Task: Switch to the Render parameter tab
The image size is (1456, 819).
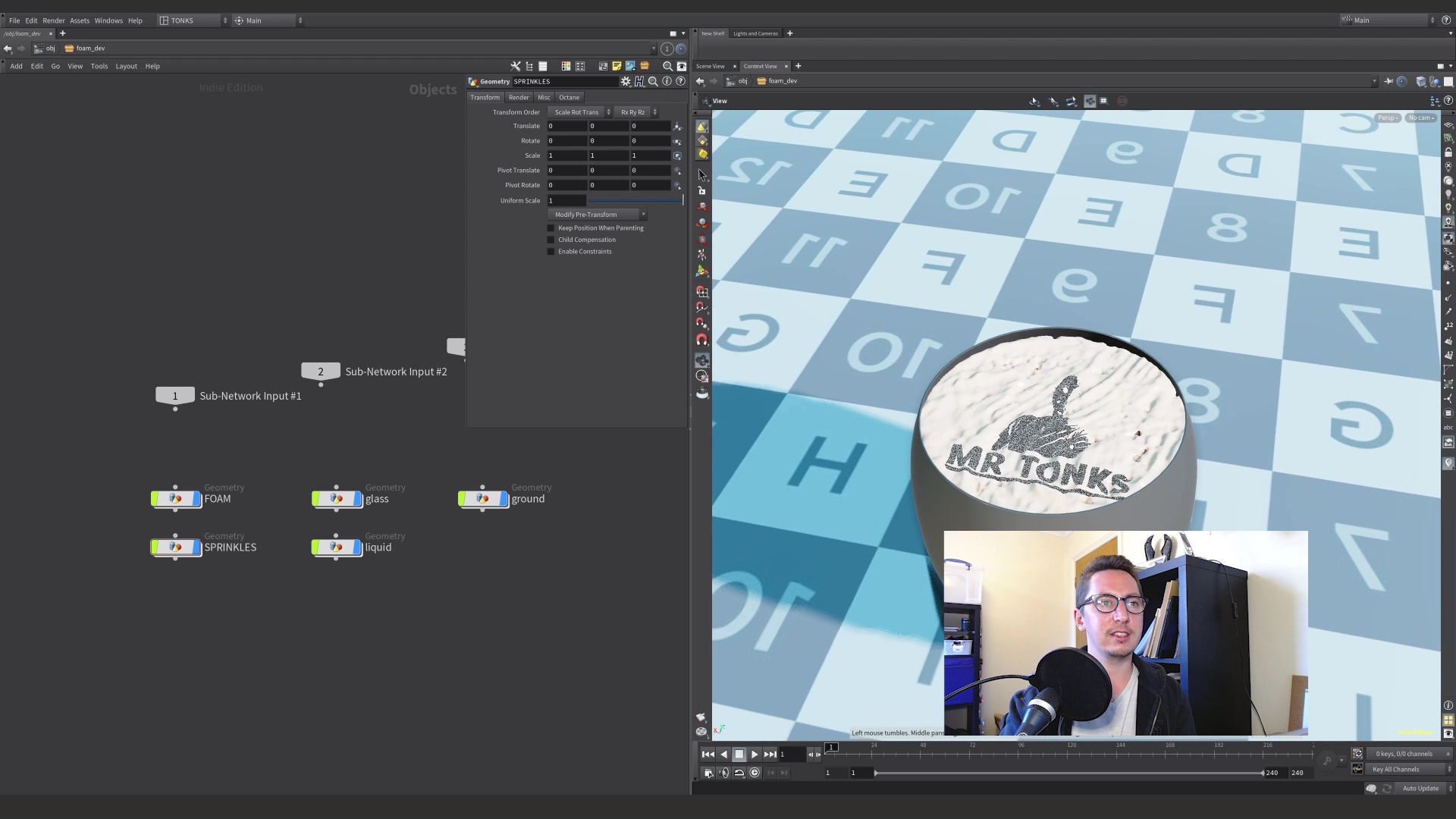Action: (x=519, y=97)
